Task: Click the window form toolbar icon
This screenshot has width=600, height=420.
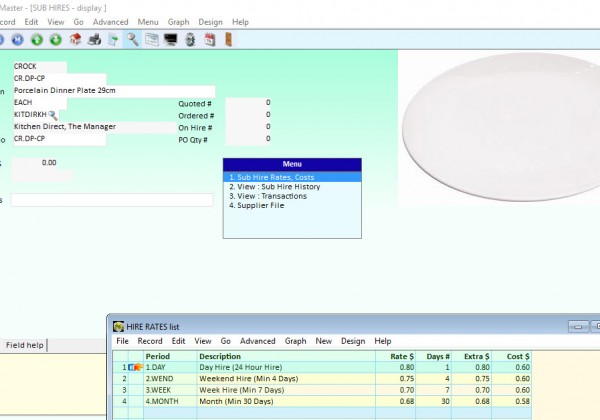Action: pos(152,39)
